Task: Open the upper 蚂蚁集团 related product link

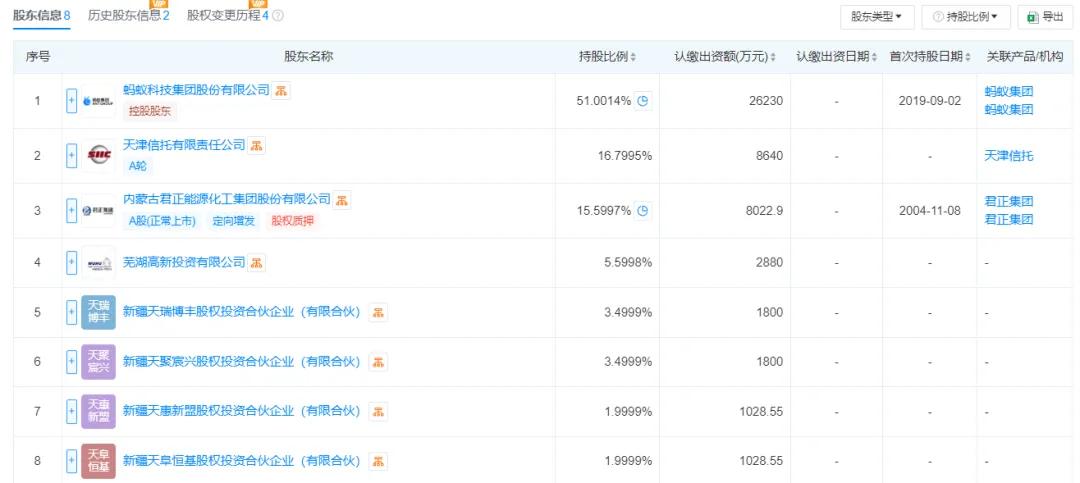Action: click(x=1009, y=92)
